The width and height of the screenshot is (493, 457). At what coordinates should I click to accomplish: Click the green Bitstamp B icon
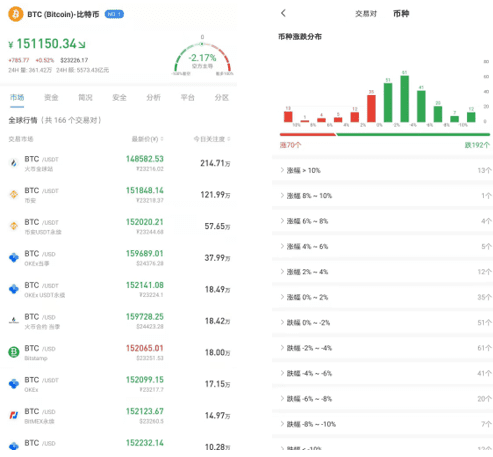14,352
